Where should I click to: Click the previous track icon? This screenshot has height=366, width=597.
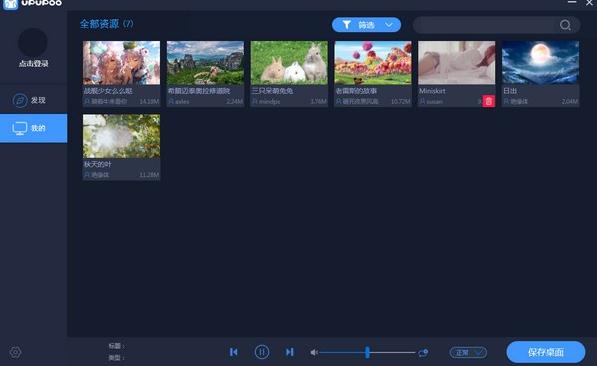click(x=234, y=352)
